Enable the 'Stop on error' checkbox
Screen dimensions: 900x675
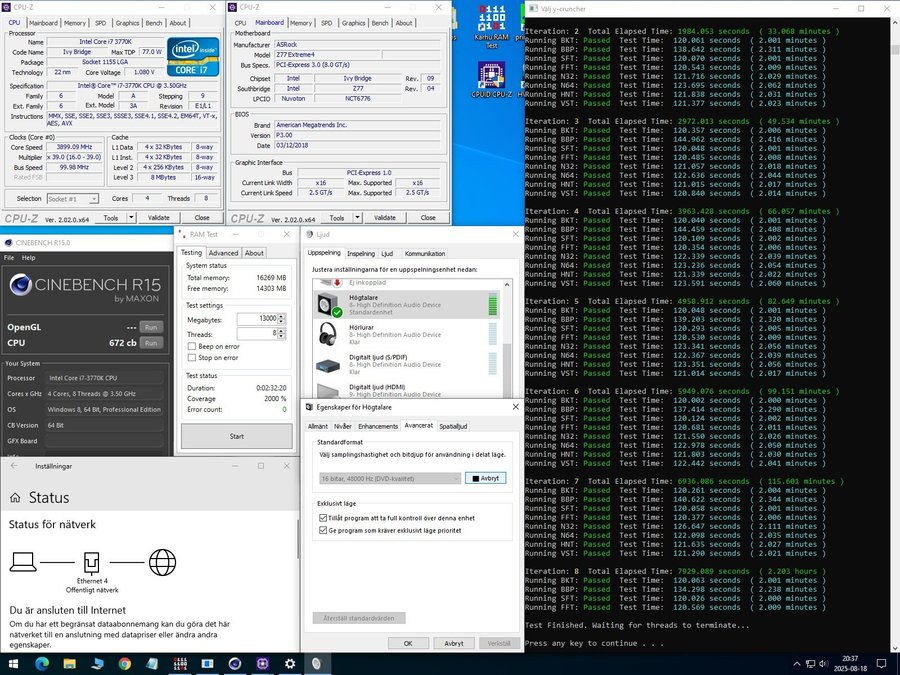tap(192, 357)
